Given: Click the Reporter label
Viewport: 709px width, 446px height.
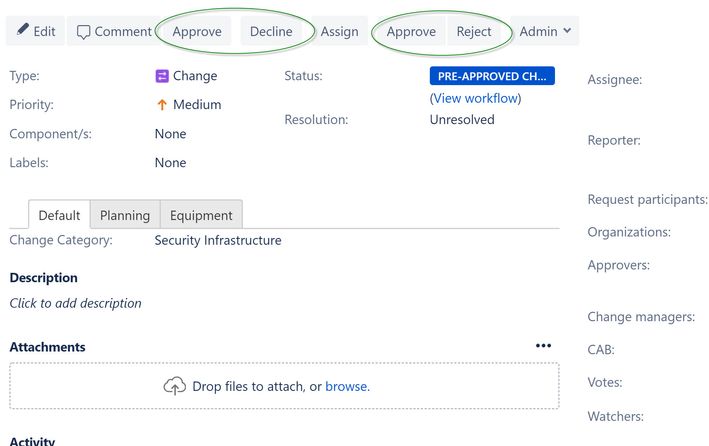Looking at the screenshot, I should 614,141.
